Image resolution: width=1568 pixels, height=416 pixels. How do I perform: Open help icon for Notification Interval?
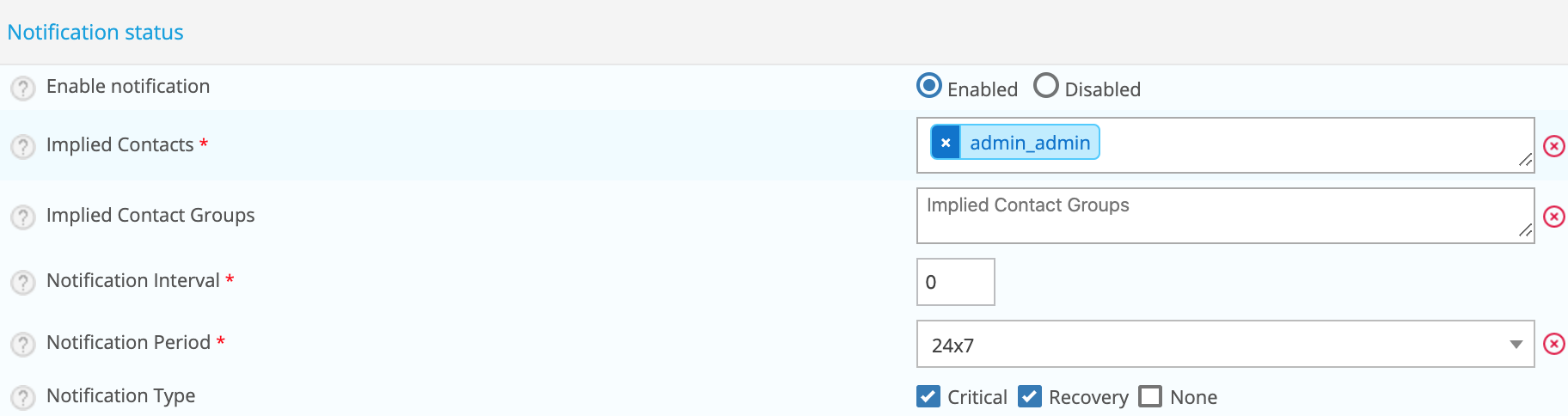23,283
